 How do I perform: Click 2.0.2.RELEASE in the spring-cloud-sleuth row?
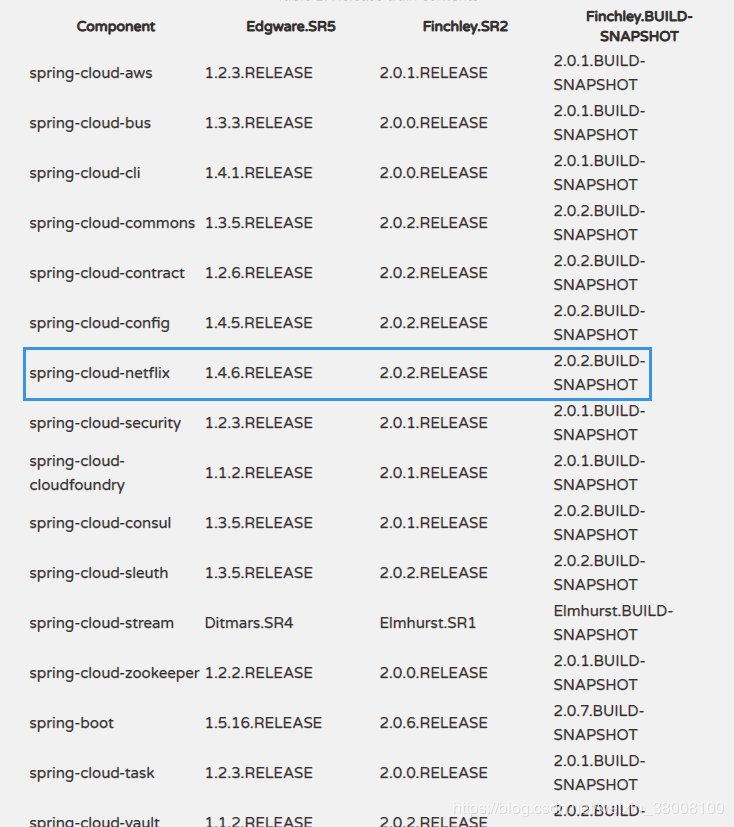tap(433, 573)
